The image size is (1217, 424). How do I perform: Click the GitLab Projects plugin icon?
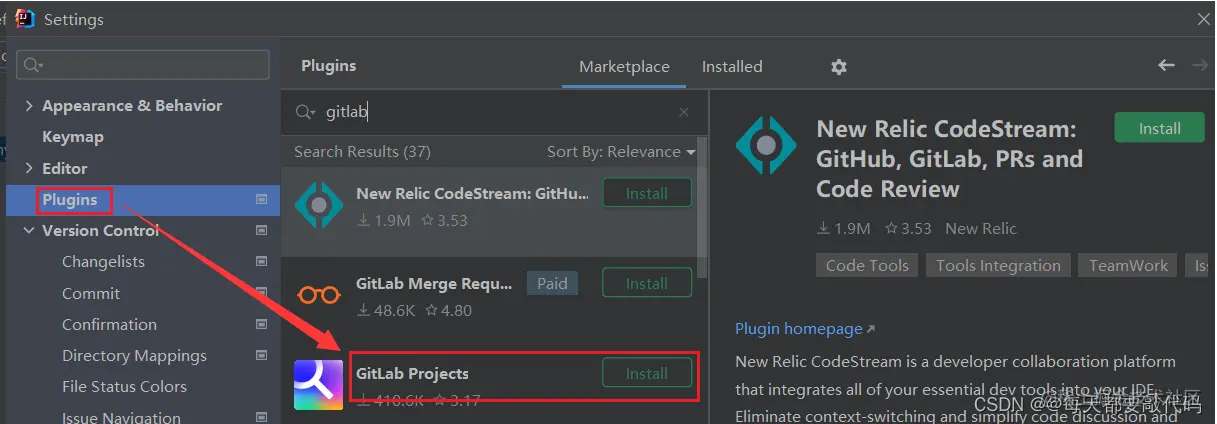(x=319, y=385)
